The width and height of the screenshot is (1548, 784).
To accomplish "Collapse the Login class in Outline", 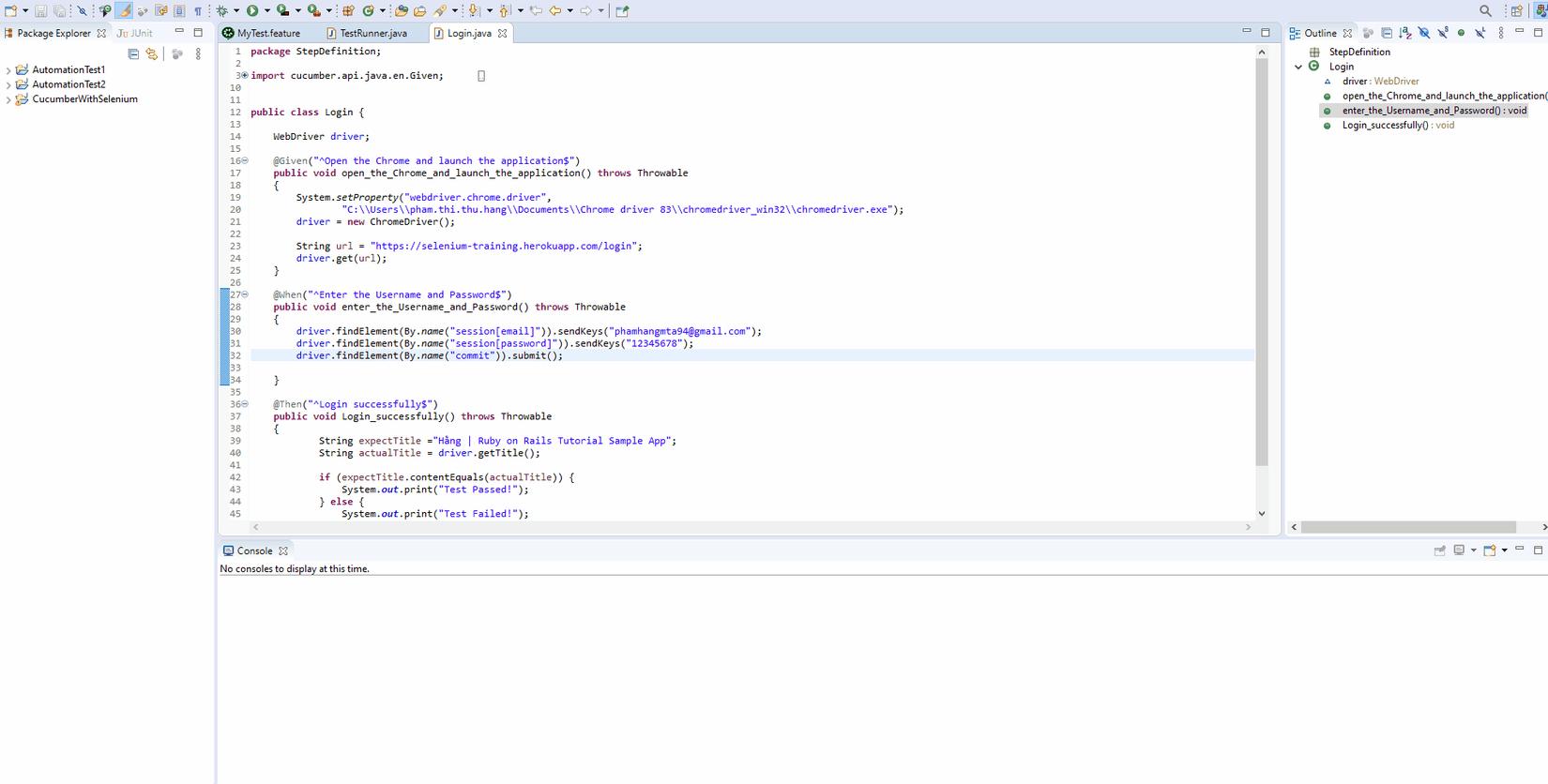I will pyautogui.click(x=1298, y=67).
